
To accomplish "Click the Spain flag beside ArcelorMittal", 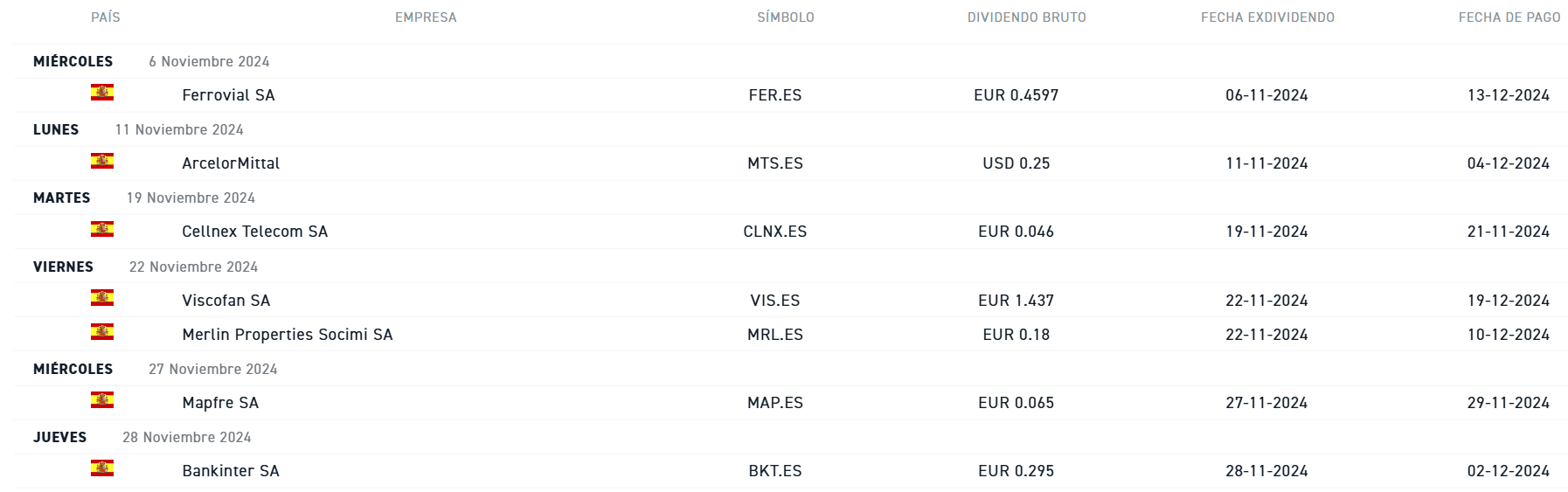I will tap(102, 161).
